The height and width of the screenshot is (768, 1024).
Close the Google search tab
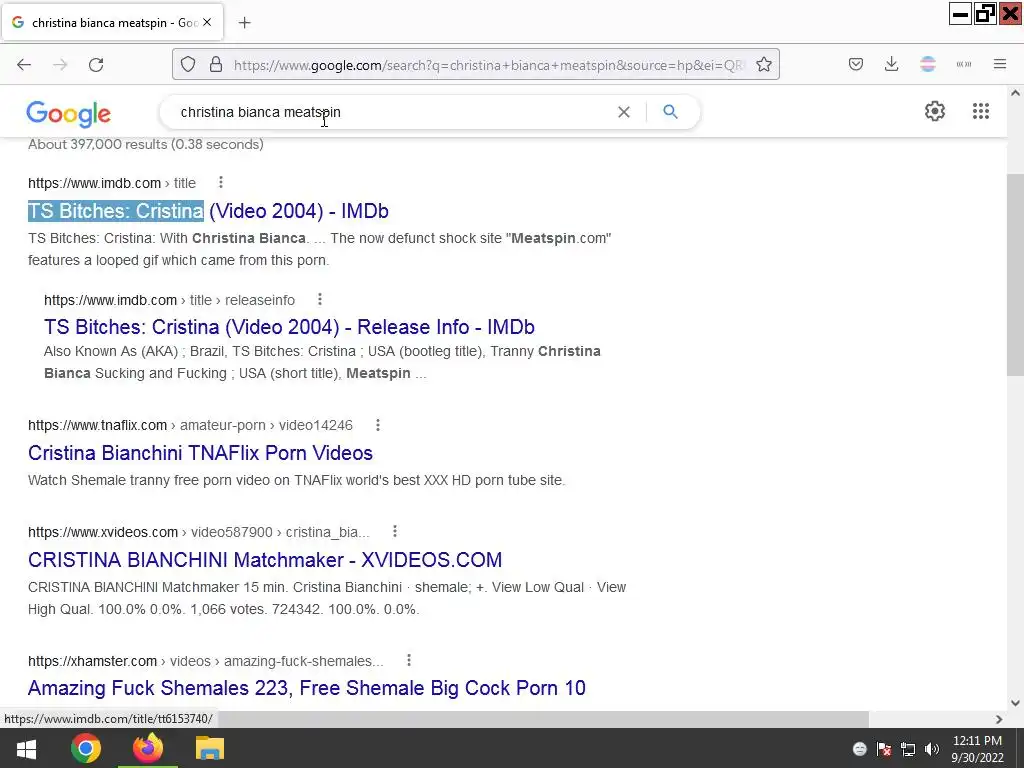click(x=207, y=22)
